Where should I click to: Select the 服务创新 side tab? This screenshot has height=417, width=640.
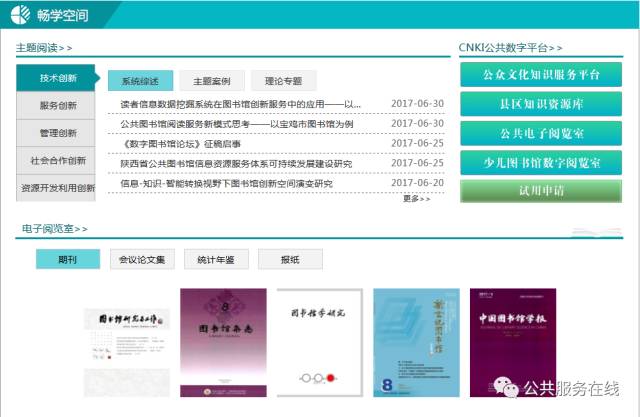pos(56,105)
